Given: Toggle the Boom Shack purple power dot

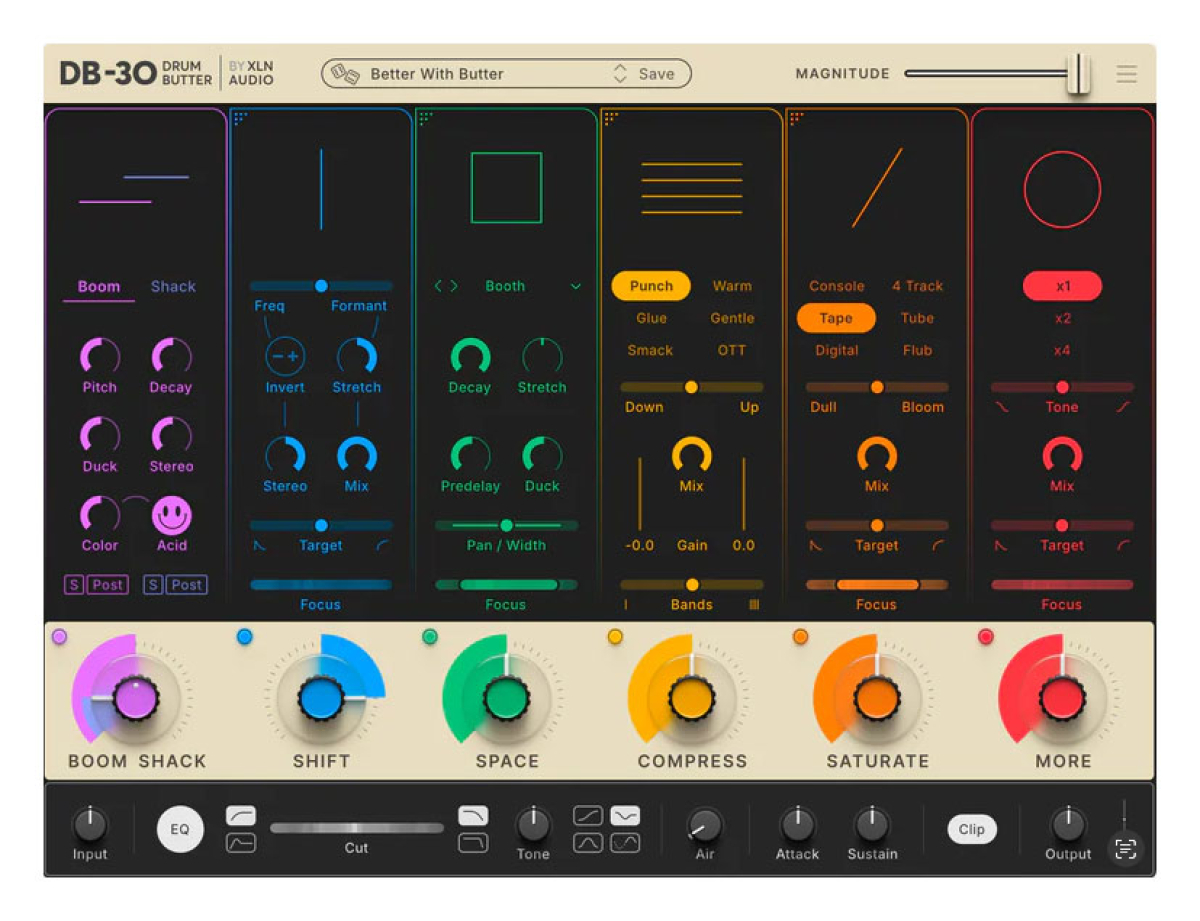Looking at the screenshot, I should coord(59,636).
